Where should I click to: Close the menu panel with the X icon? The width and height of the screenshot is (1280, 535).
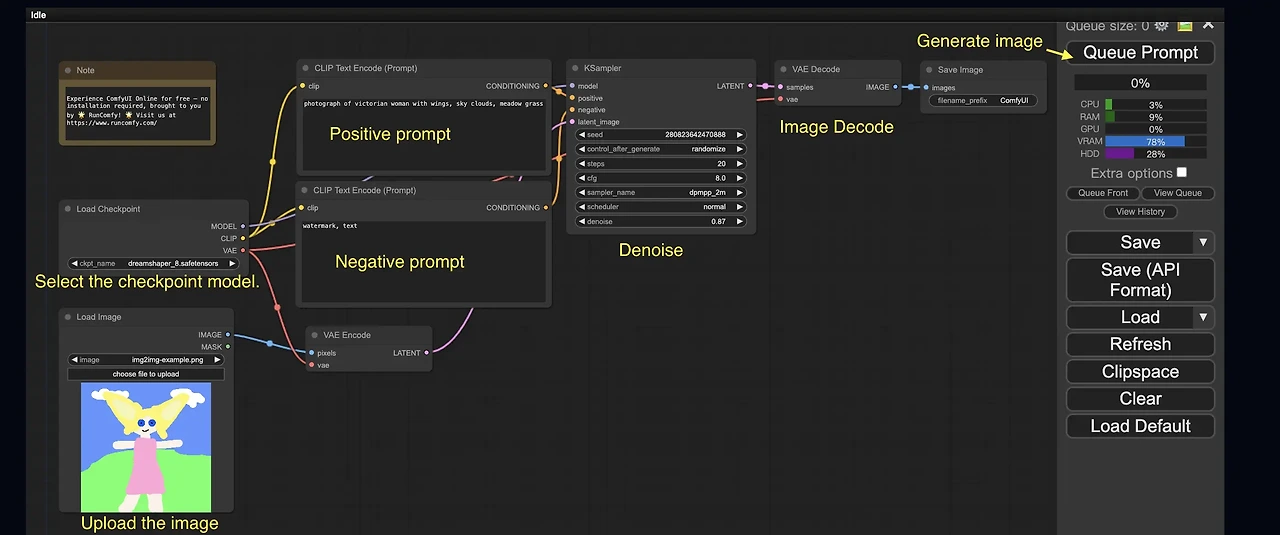click(x=1208, y=24)
